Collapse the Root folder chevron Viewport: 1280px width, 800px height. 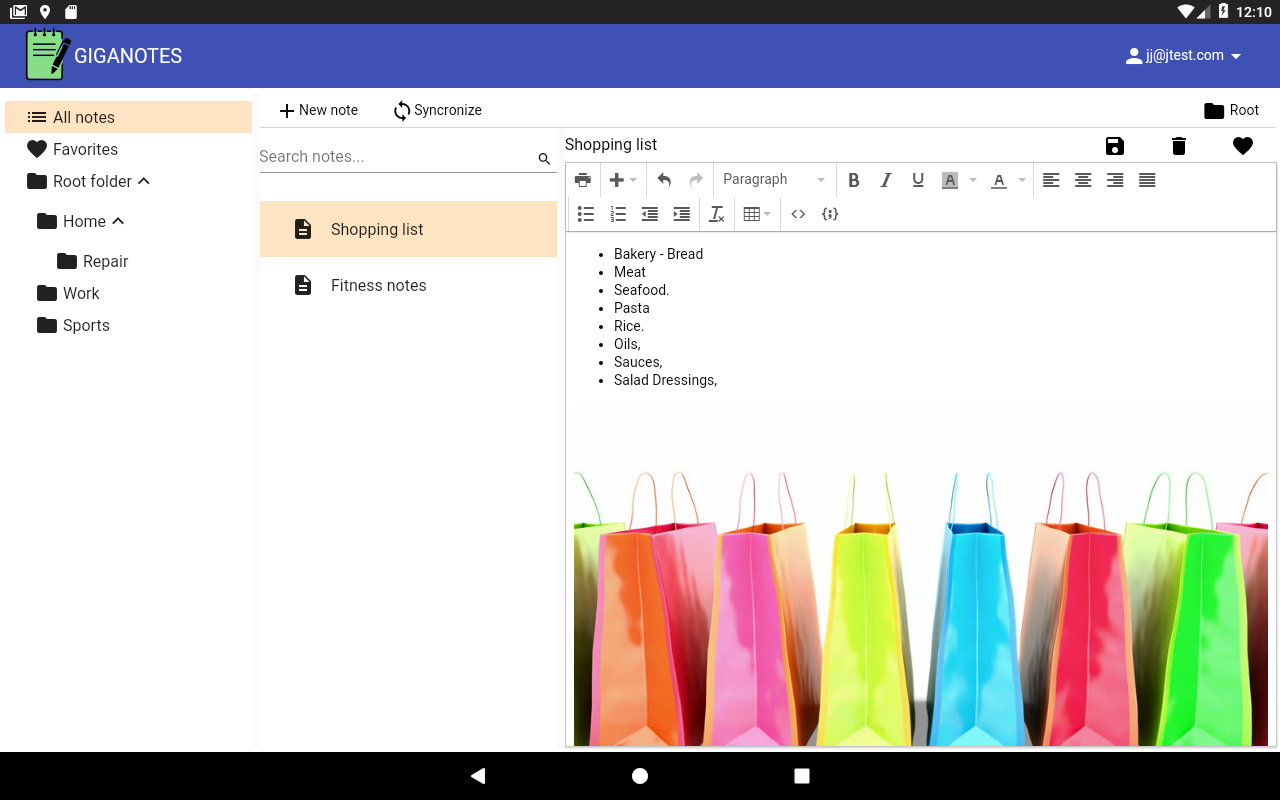144,181
